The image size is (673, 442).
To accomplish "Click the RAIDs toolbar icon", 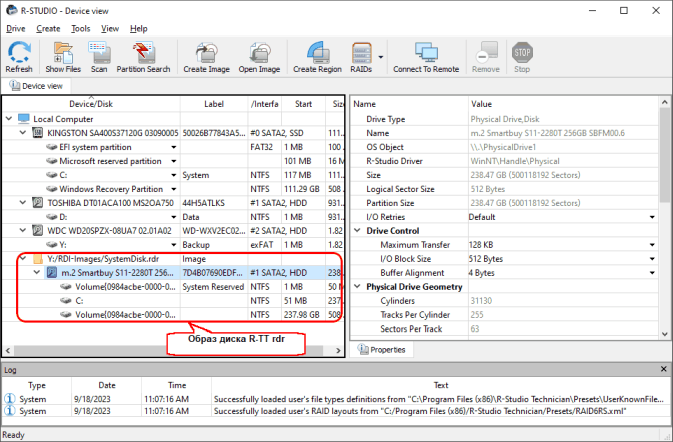I will [361, 57].
